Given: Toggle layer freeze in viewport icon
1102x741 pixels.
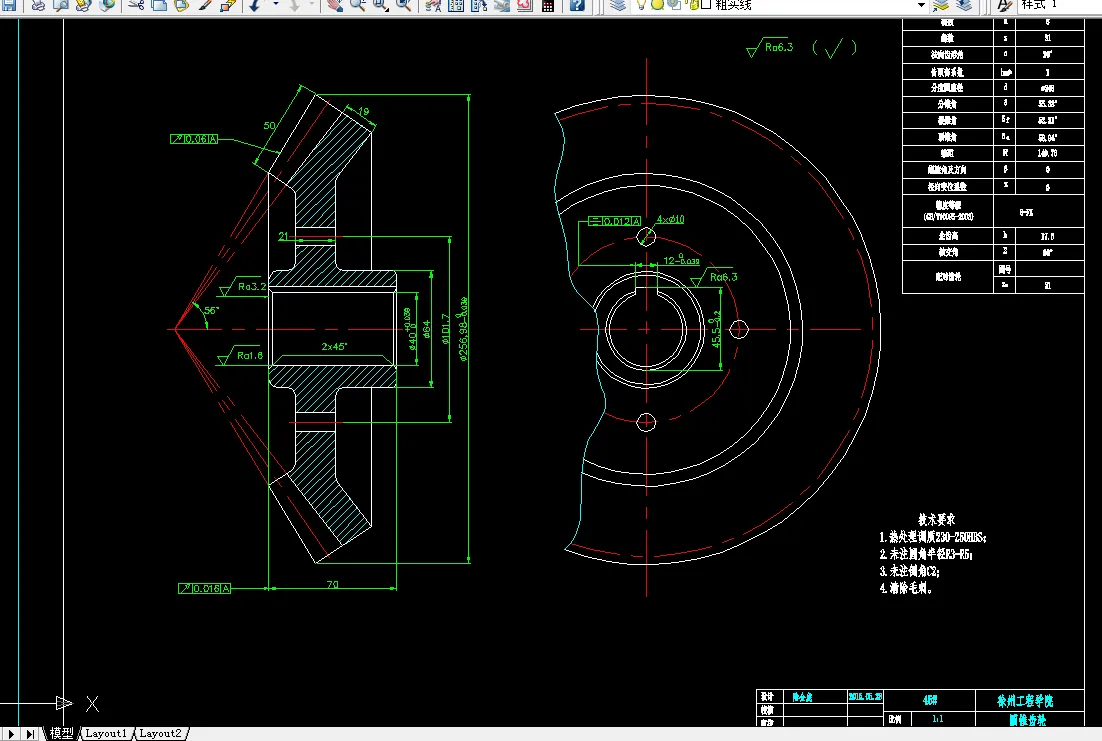Looking at the screenshot, I should pos(673,6).
